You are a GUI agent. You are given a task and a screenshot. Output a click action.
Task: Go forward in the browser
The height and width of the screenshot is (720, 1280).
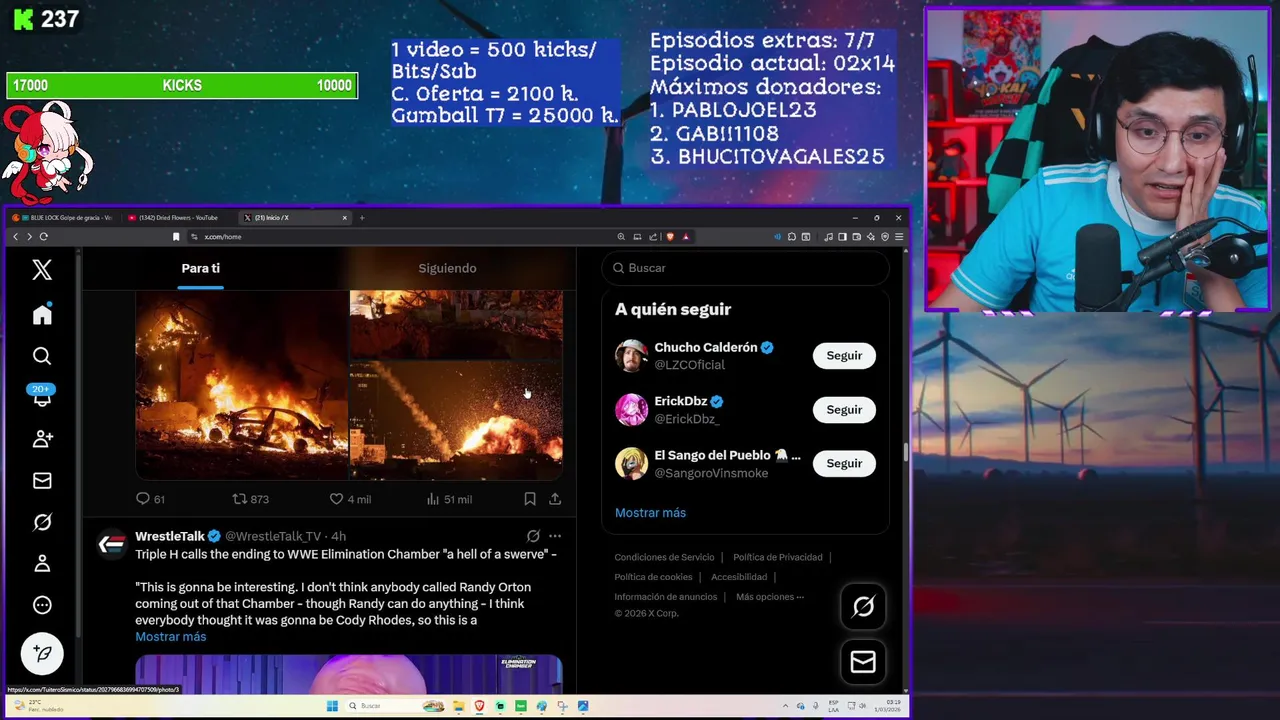click(x=29, y=237)
